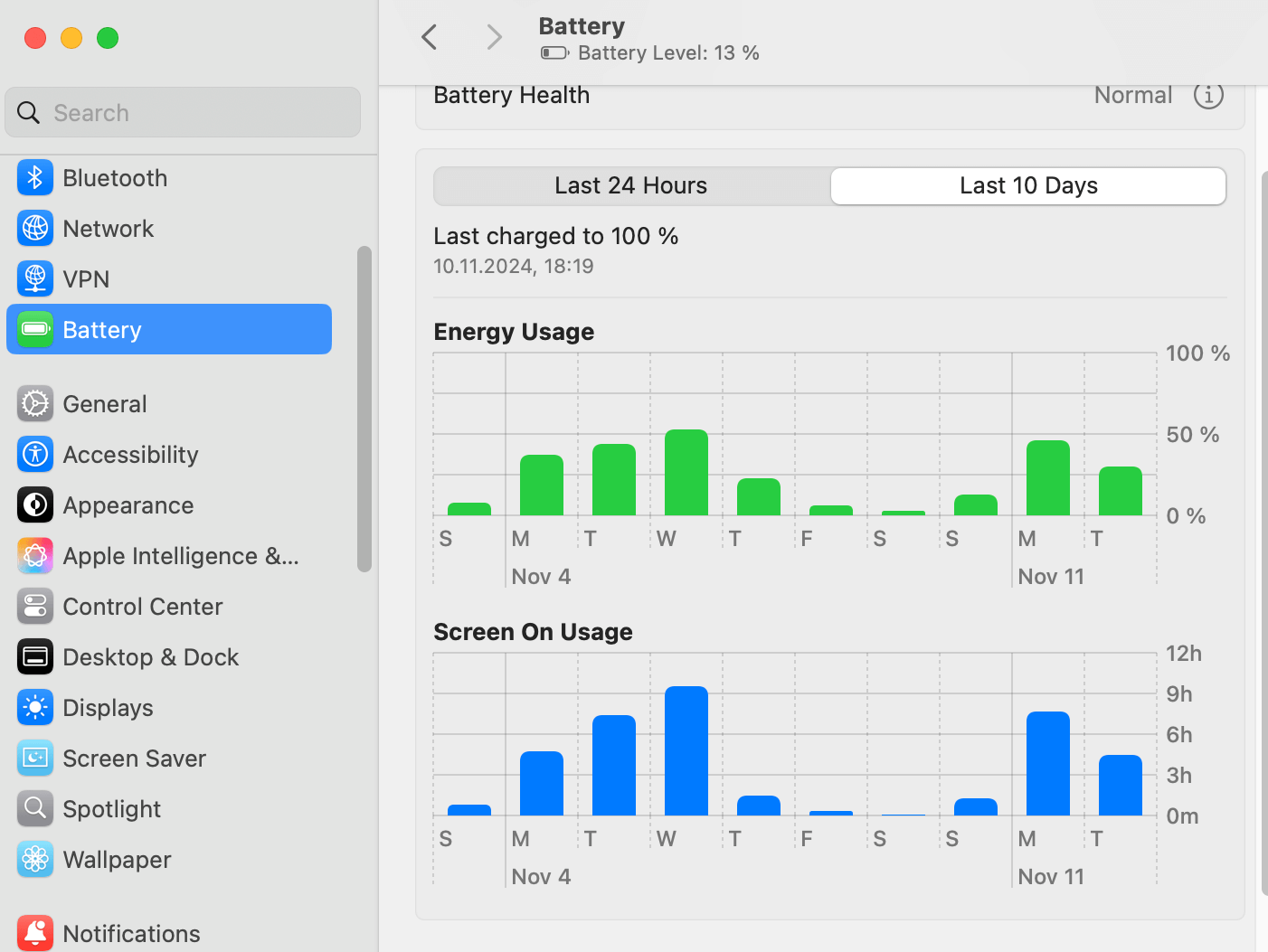Select the Last 10 Days tab
Image resolution: width=1268 pixels, height=952 pixels.
coord(1028,186)
